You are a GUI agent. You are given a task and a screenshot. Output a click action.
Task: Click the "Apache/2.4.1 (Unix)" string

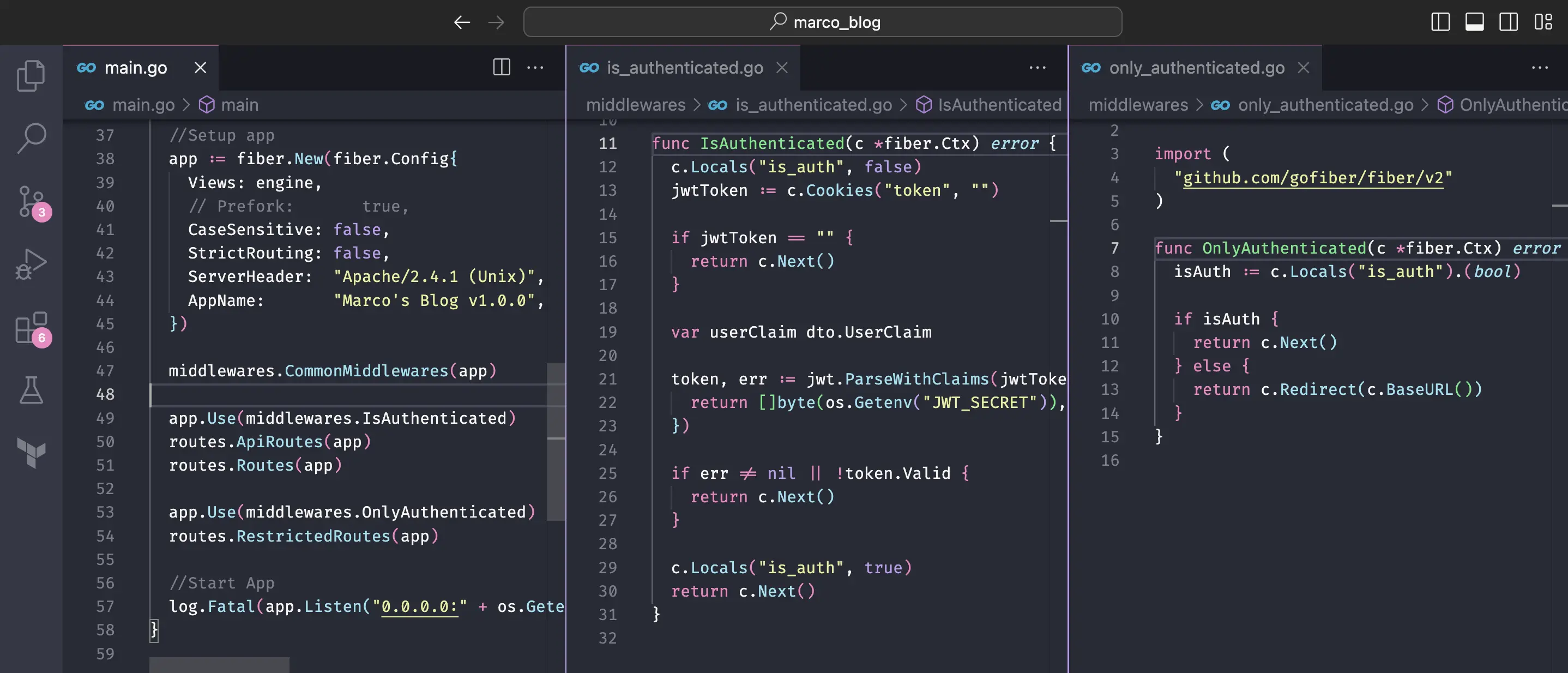[434, 277]
